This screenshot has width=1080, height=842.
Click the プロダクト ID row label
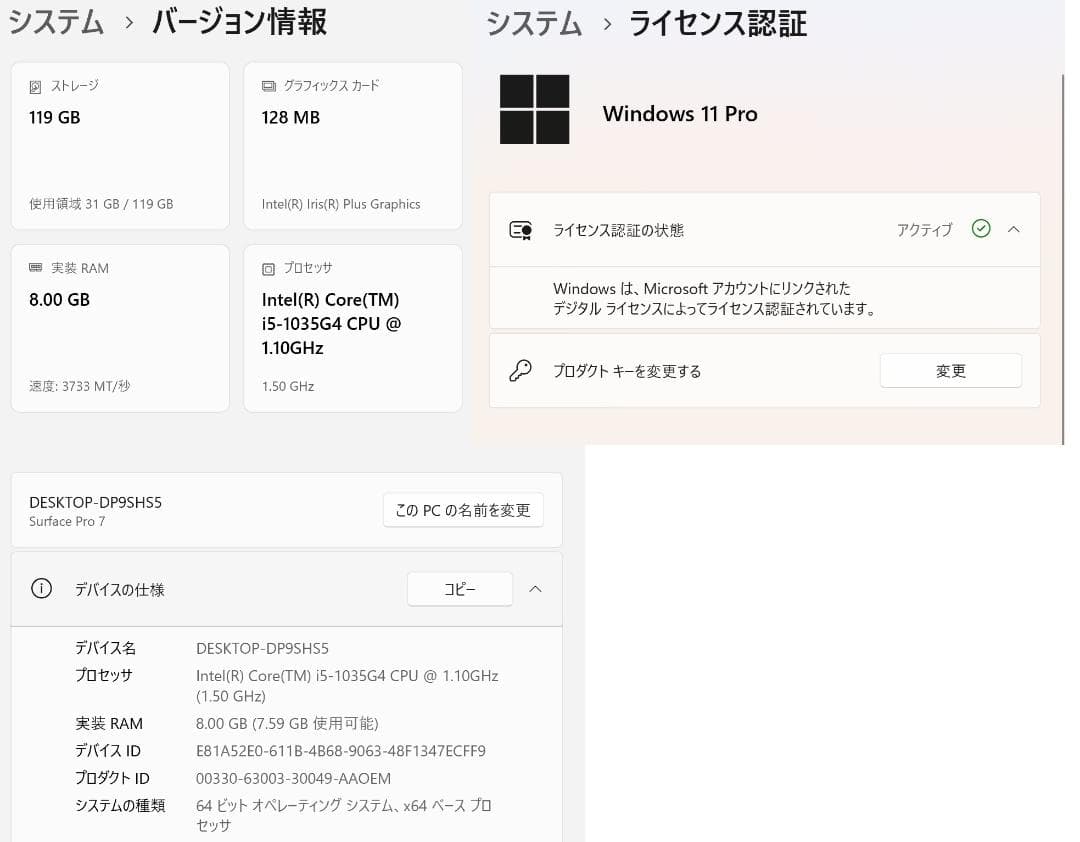112,778
